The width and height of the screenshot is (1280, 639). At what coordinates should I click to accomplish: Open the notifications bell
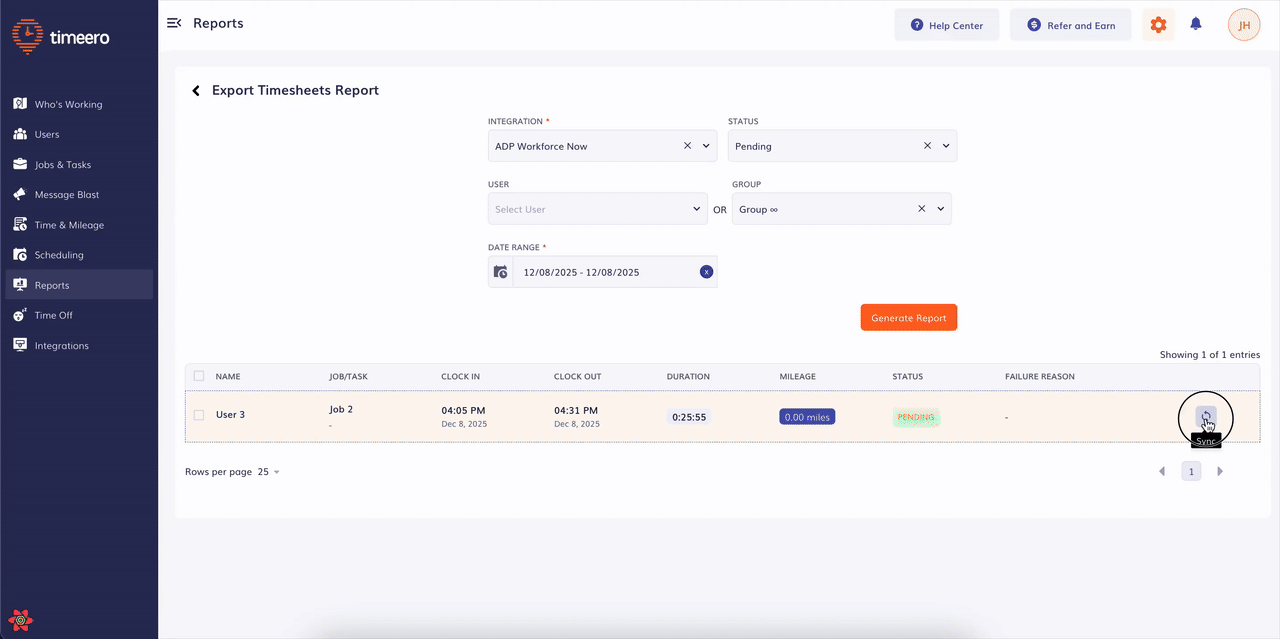tap(1195, 25)
